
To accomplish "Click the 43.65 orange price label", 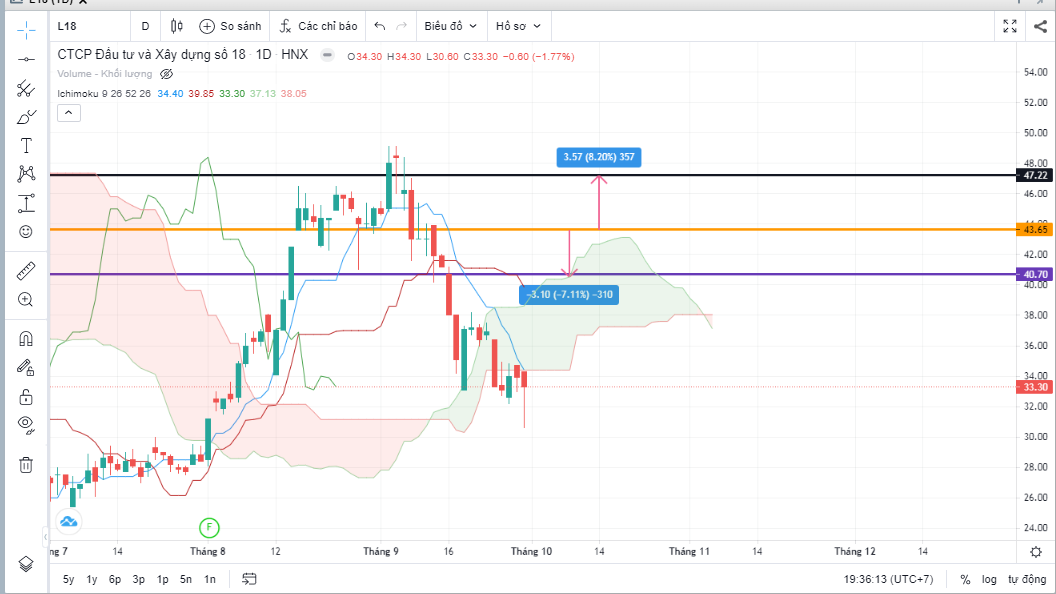I will 1034,230.
